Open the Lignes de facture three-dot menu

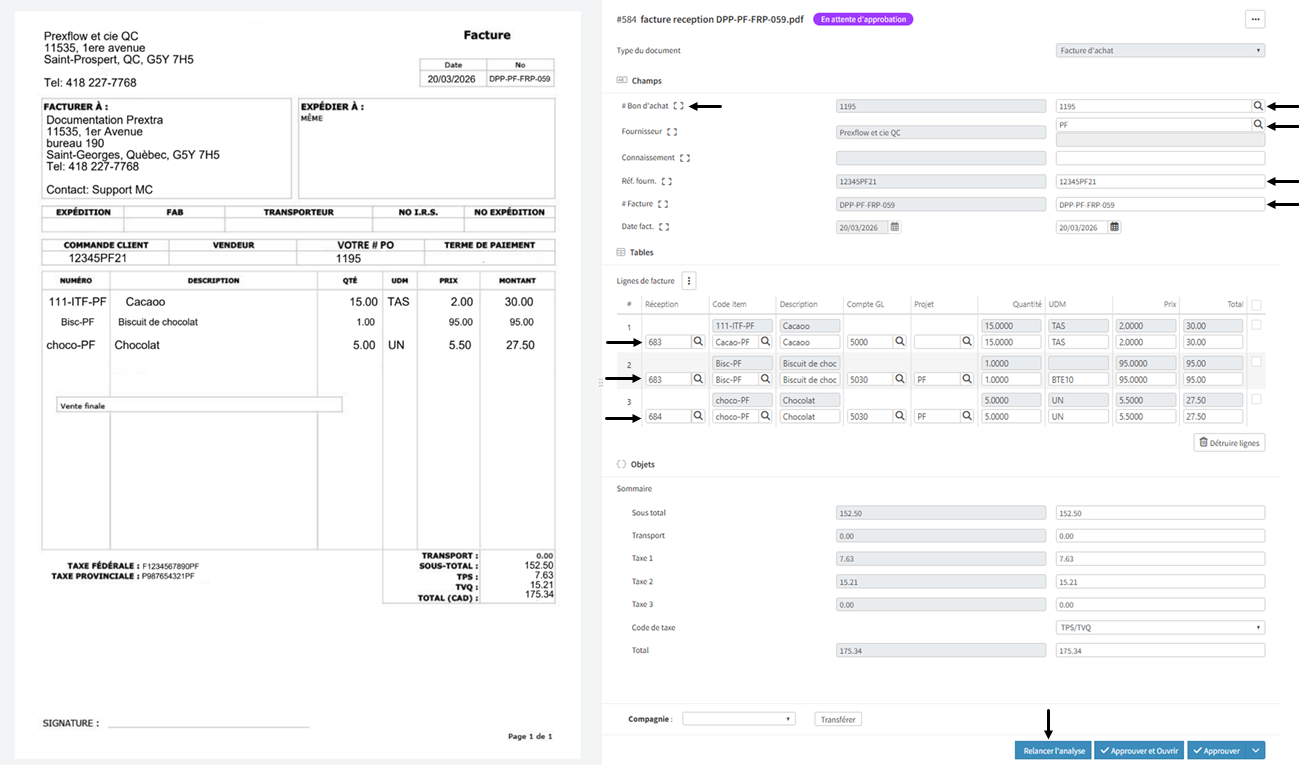click(688, 282)
